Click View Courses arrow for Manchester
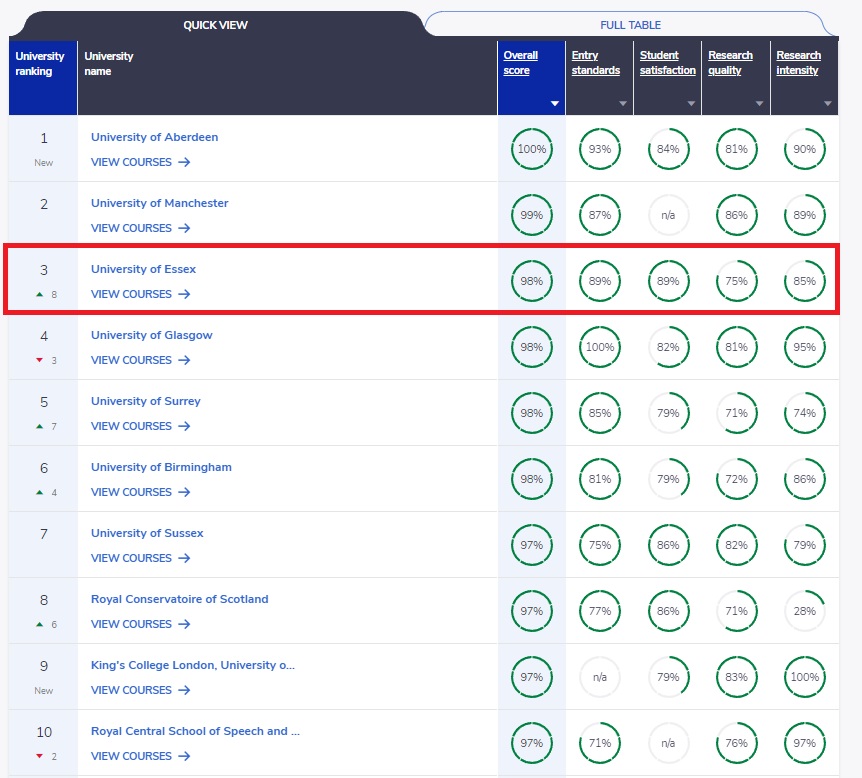 [184, 228]
